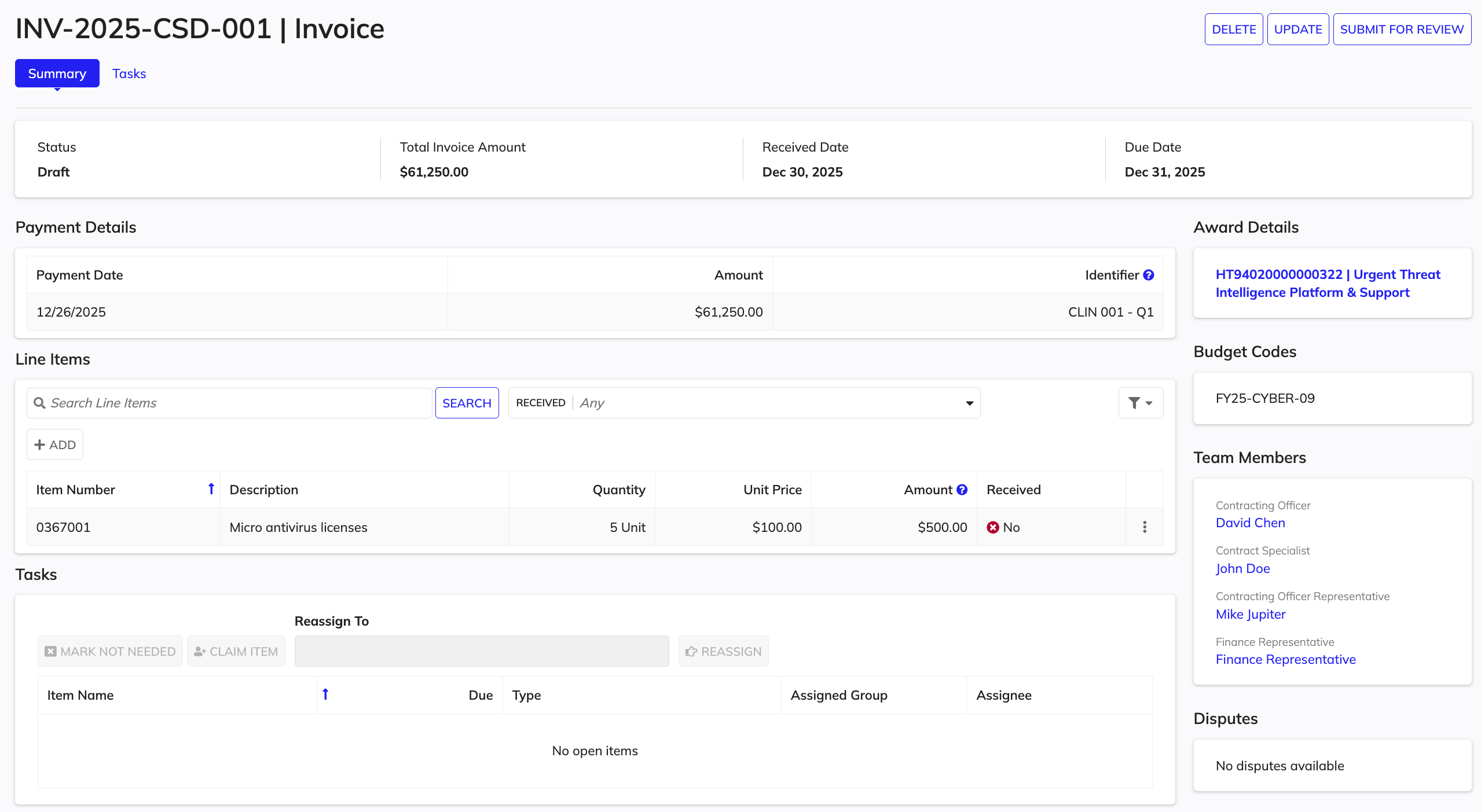Screen dimensions: 1481x812
Task: Click the MARK NOT NEEDED button
Action: click(x=110, y=651)
